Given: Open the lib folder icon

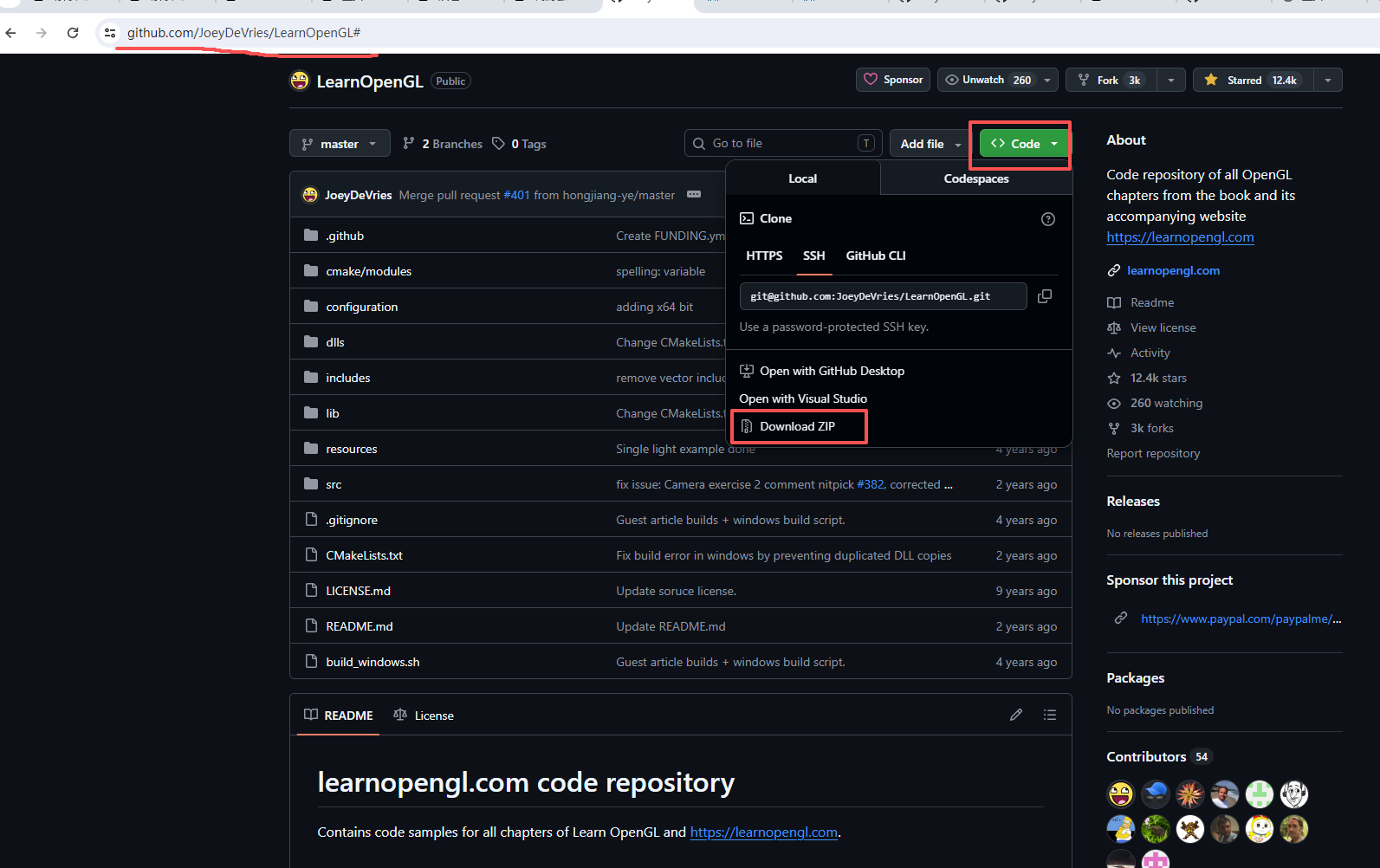Looking at the screenshot, I should tap(311, 413).
